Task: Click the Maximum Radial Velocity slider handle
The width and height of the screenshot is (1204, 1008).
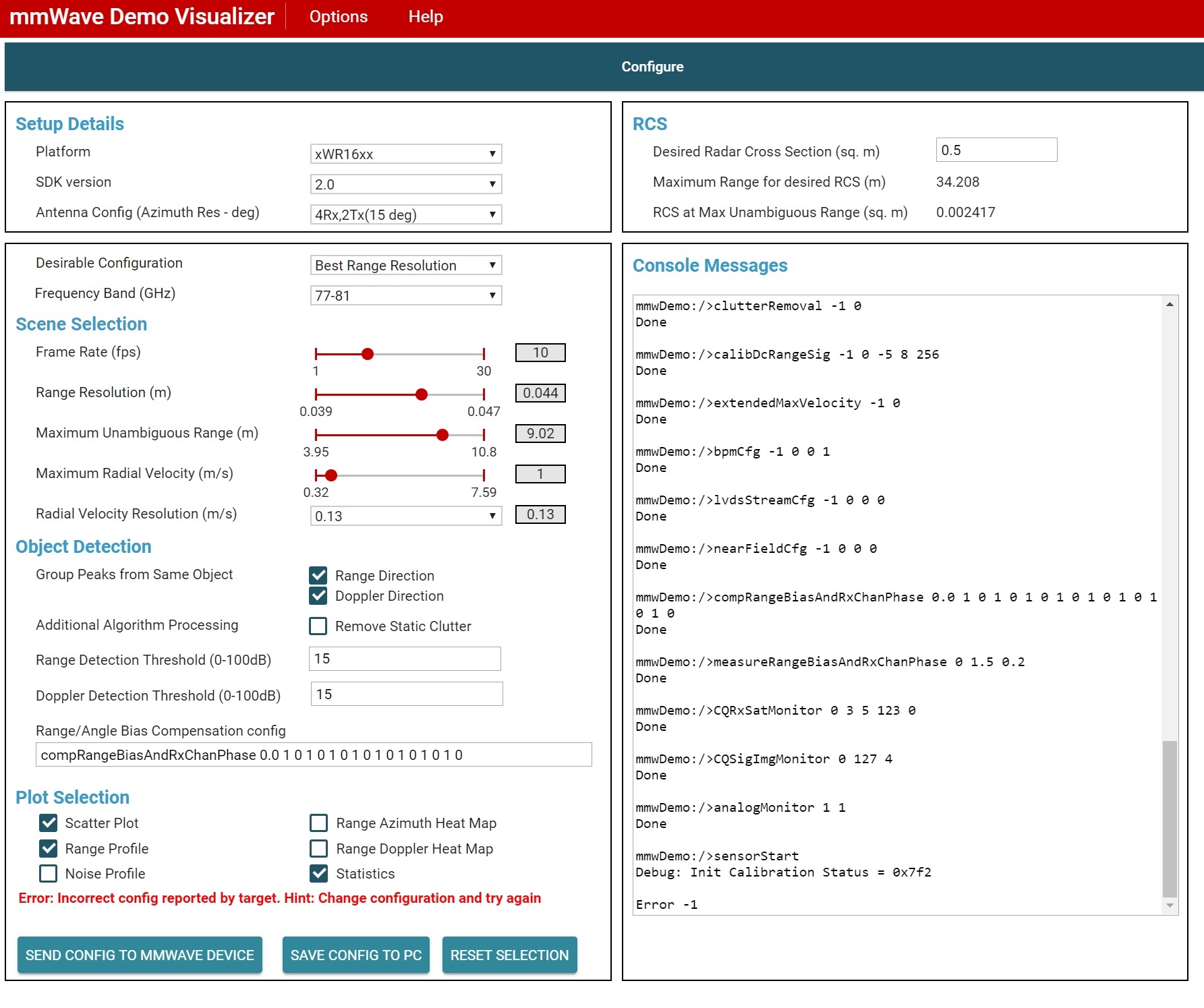Action: point(331,475)
